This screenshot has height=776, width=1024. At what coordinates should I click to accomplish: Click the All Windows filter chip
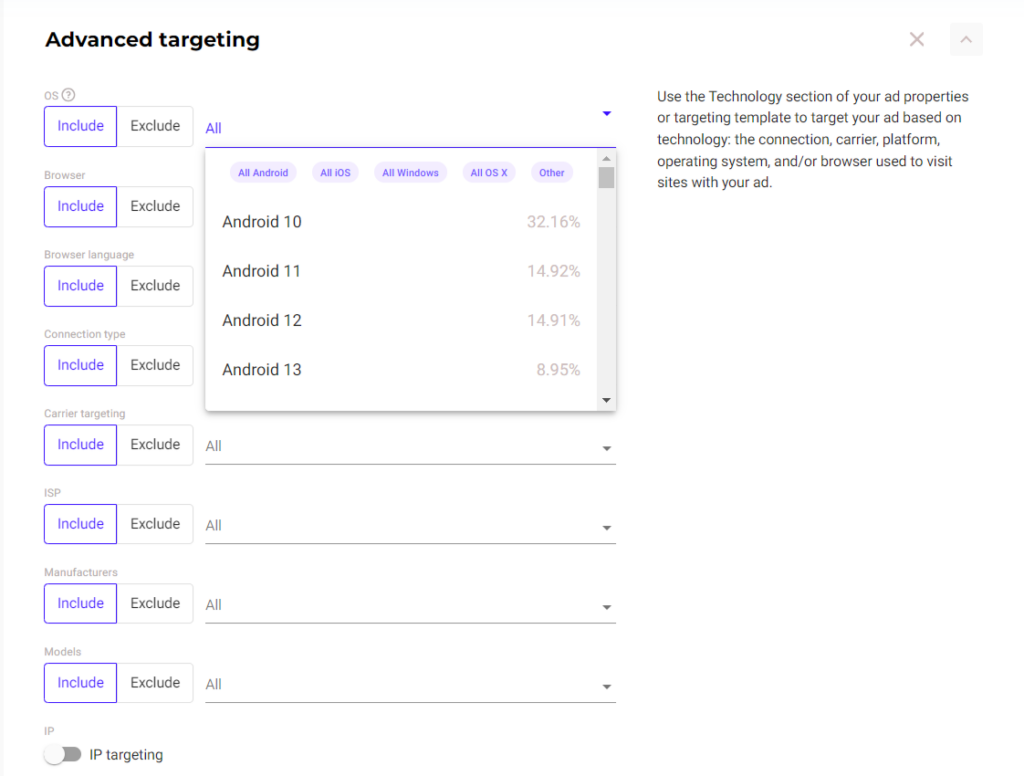(410, 173)
